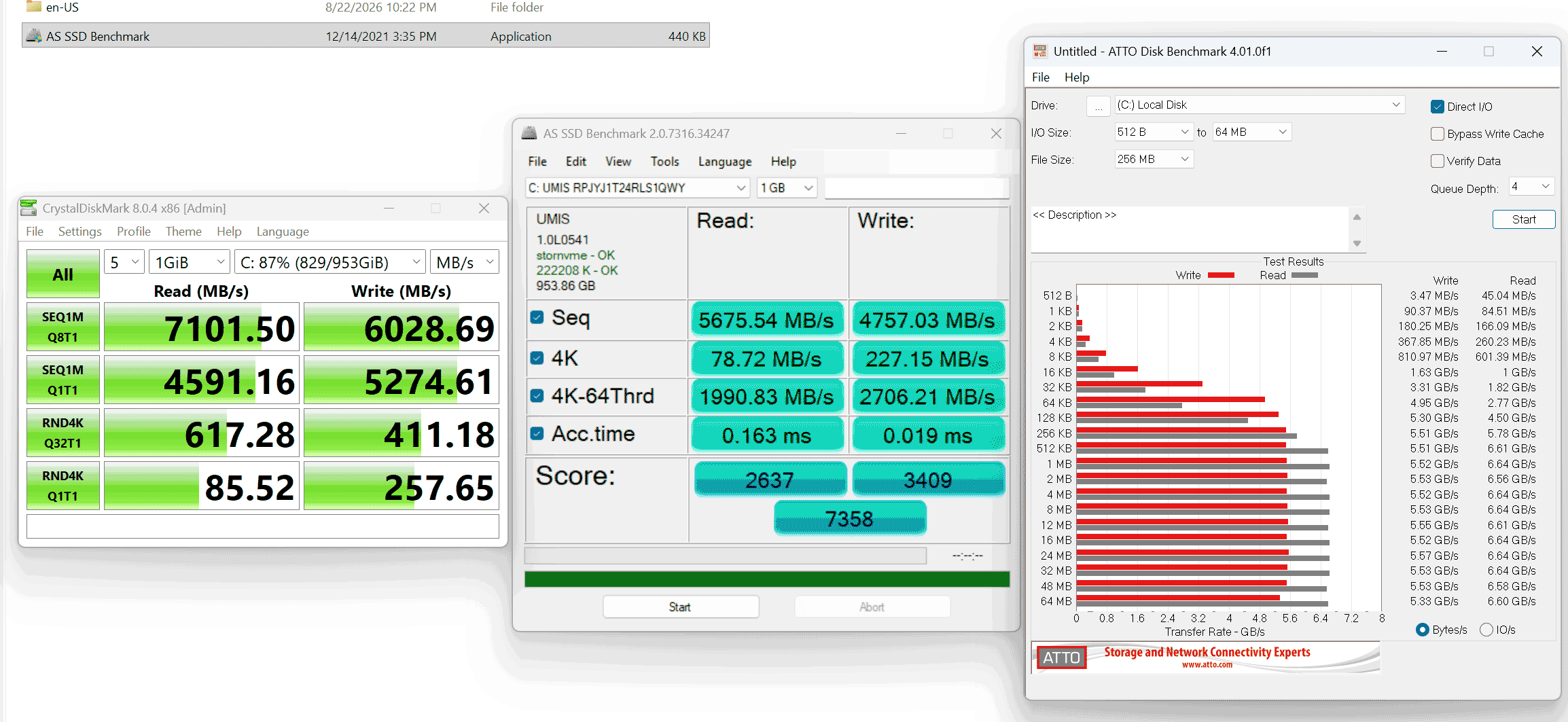Open the Queue Depth dropdown
This screenshot has width=1568, height=722.
click(1531, 186)
